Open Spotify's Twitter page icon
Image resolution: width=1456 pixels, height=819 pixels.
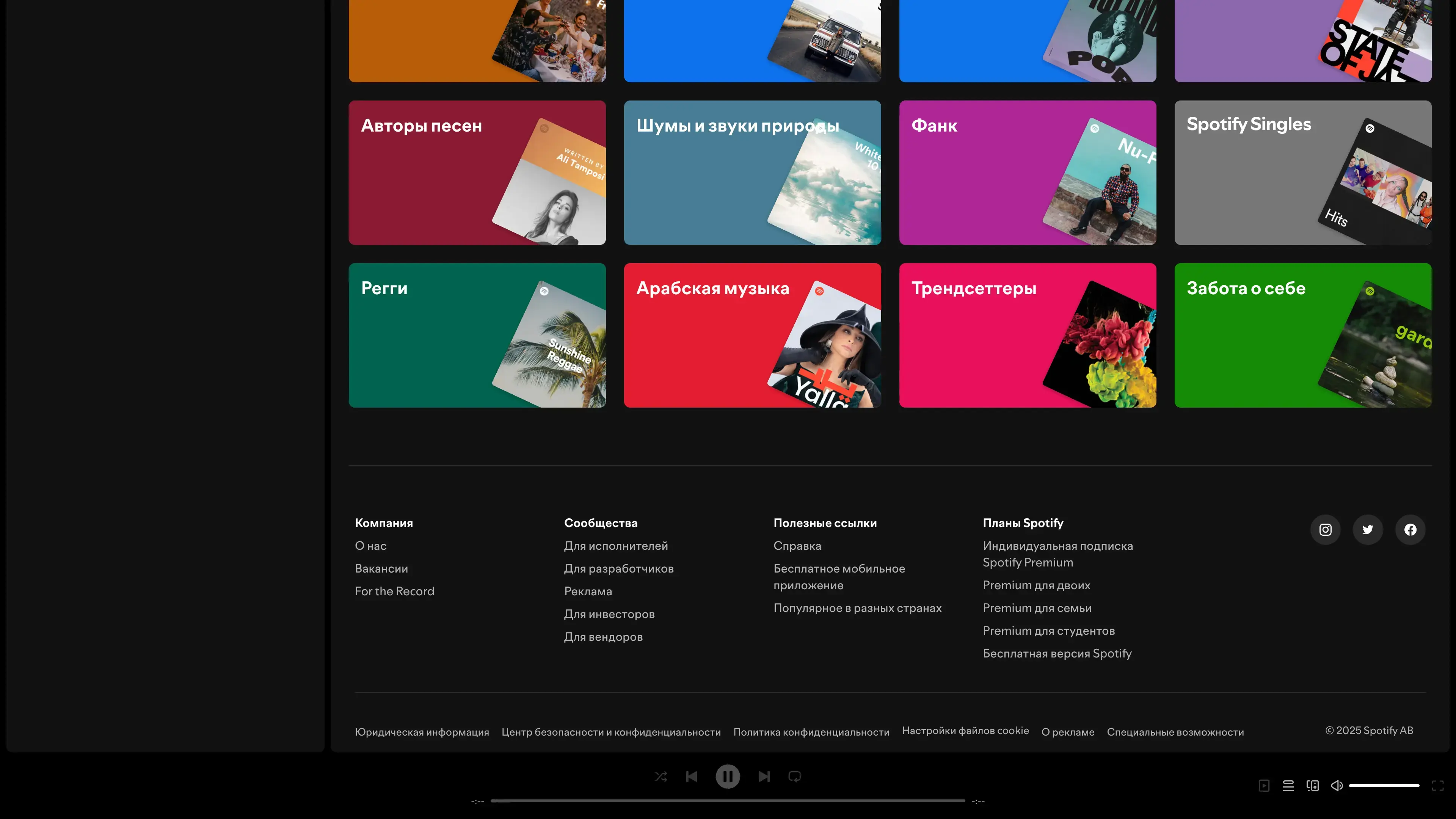coord(1367,530)
